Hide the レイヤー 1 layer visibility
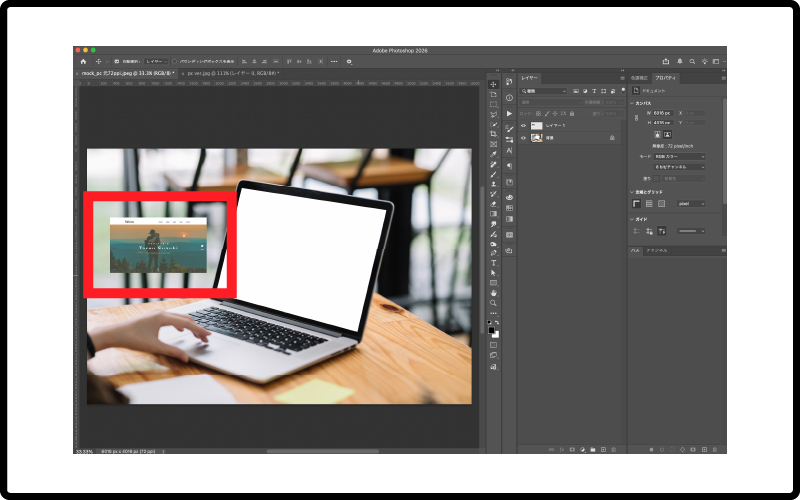The image size is (800, 500). [x=523, y=126]
